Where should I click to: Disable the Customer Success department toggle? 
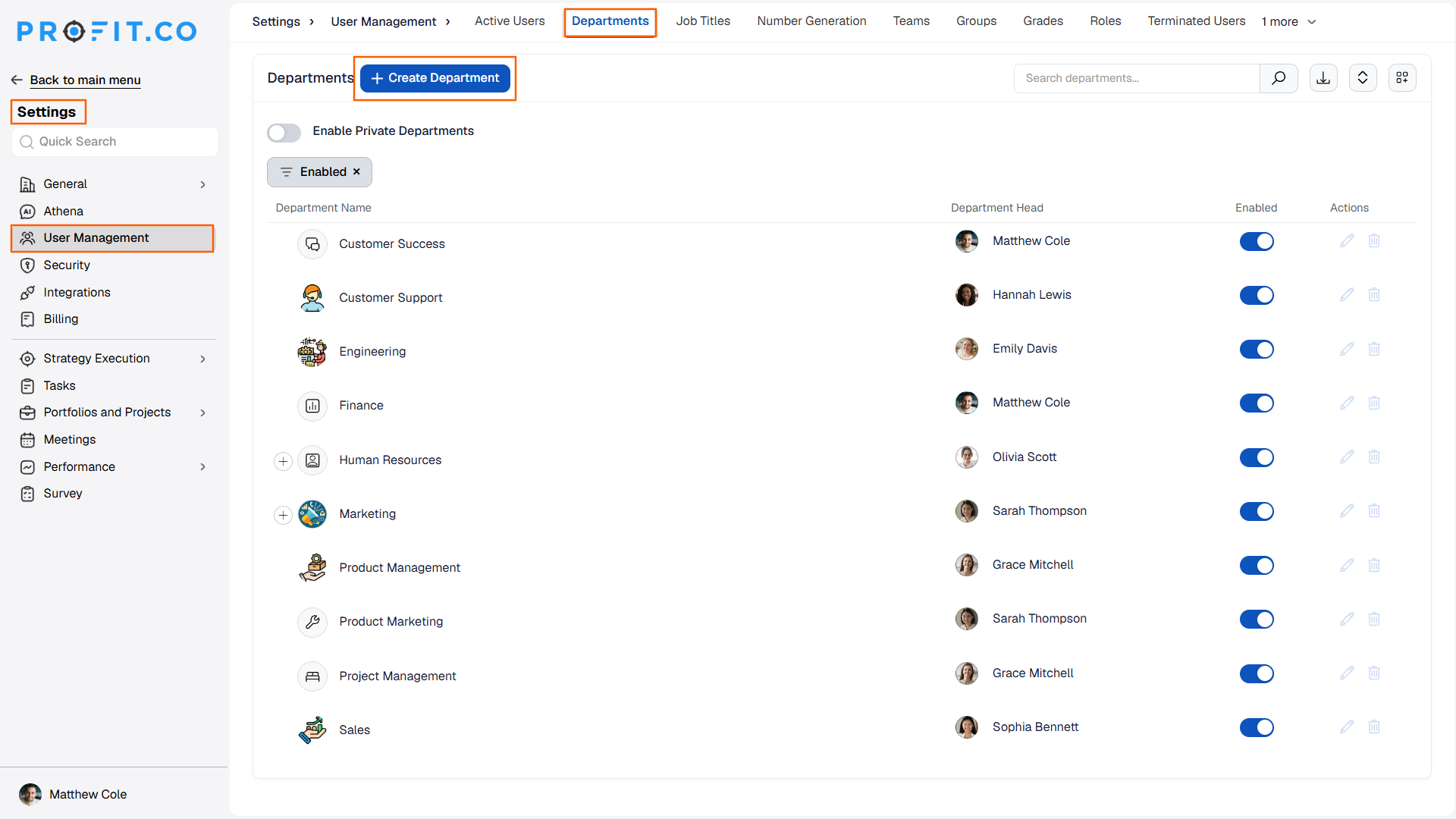pos(1257,241)
